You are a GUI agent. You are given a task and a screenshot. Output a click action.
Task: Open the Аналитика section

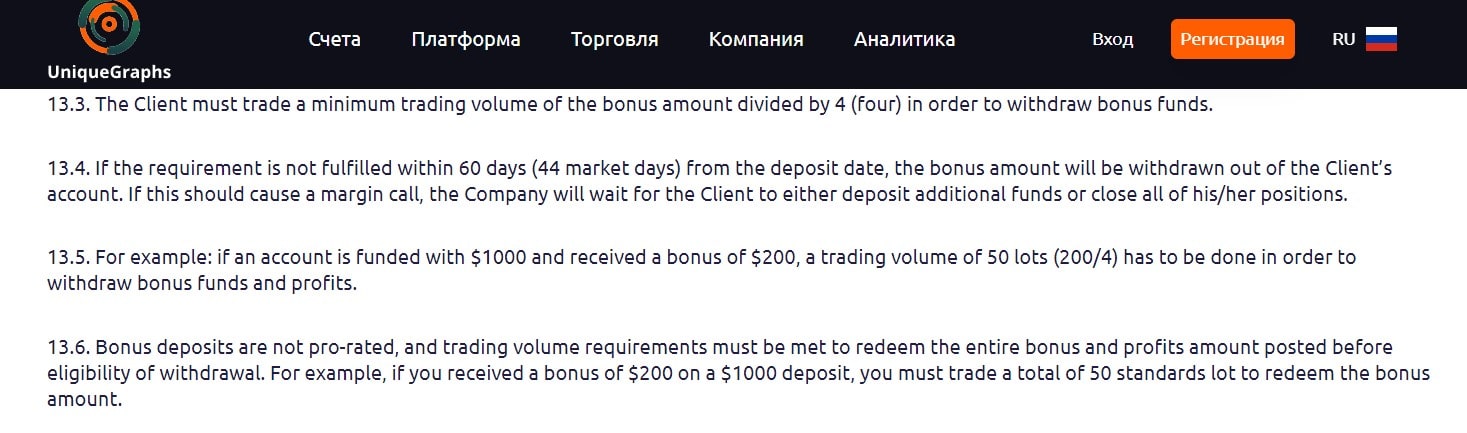tap(904, 40)
